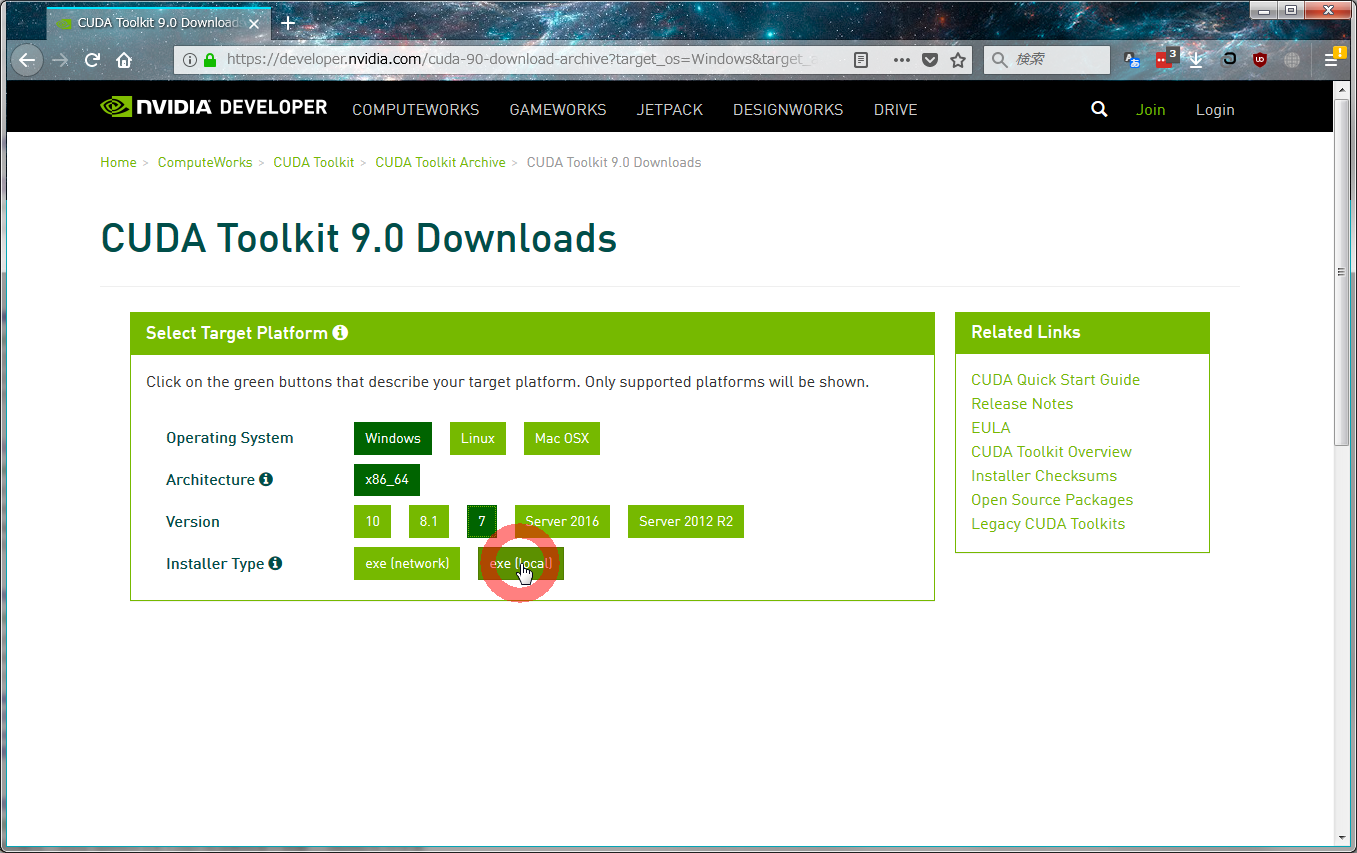Image resolution: width=1357 pixels, height=853 pixels.
Task: Select the x86_64 architecture button
Action: coord(387,480)
